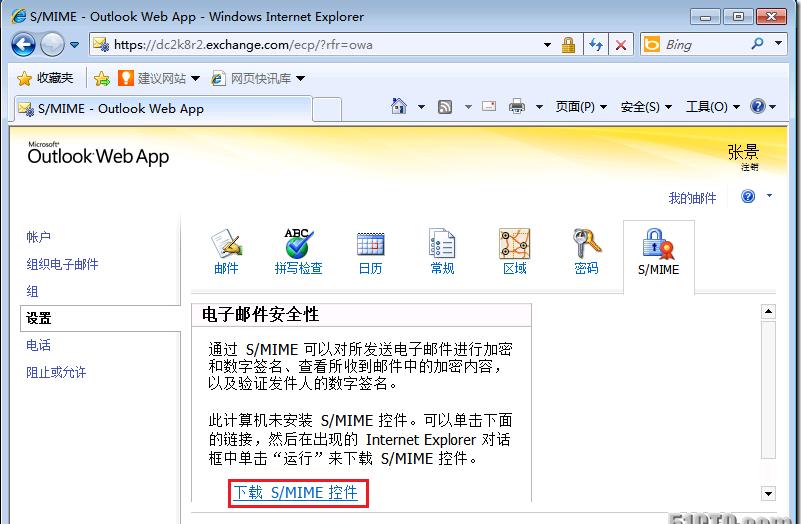This screenshot has height=524, width=801.
Task: Select 组 in left navigation
Action: pyautogui.click(x=32, y=291)
